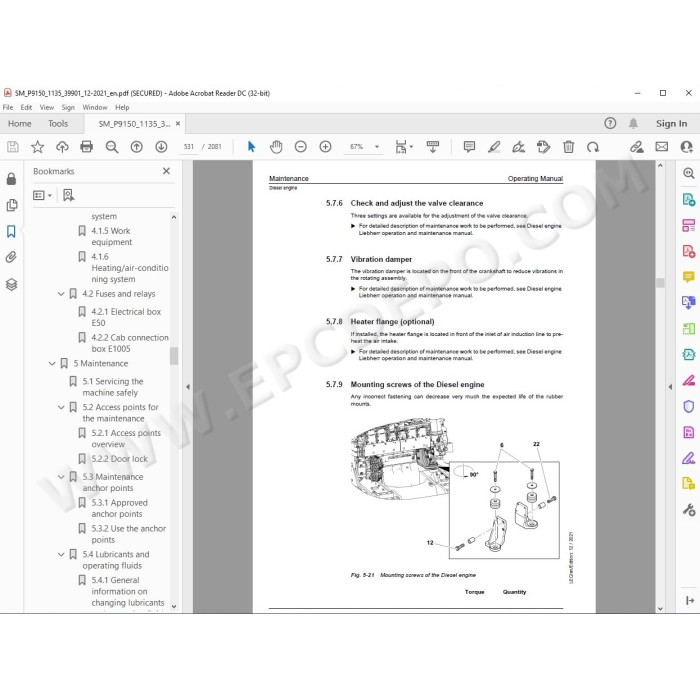Open the find text magnifier icon
The image size is (700, 700).
point(112,147)
